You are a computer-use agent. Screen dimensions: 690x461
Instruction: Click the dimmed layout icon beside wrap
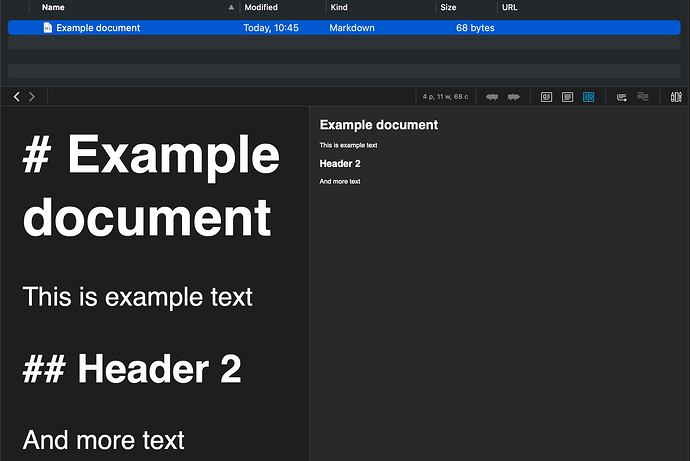pyautogui.click(x=643, y=97)
